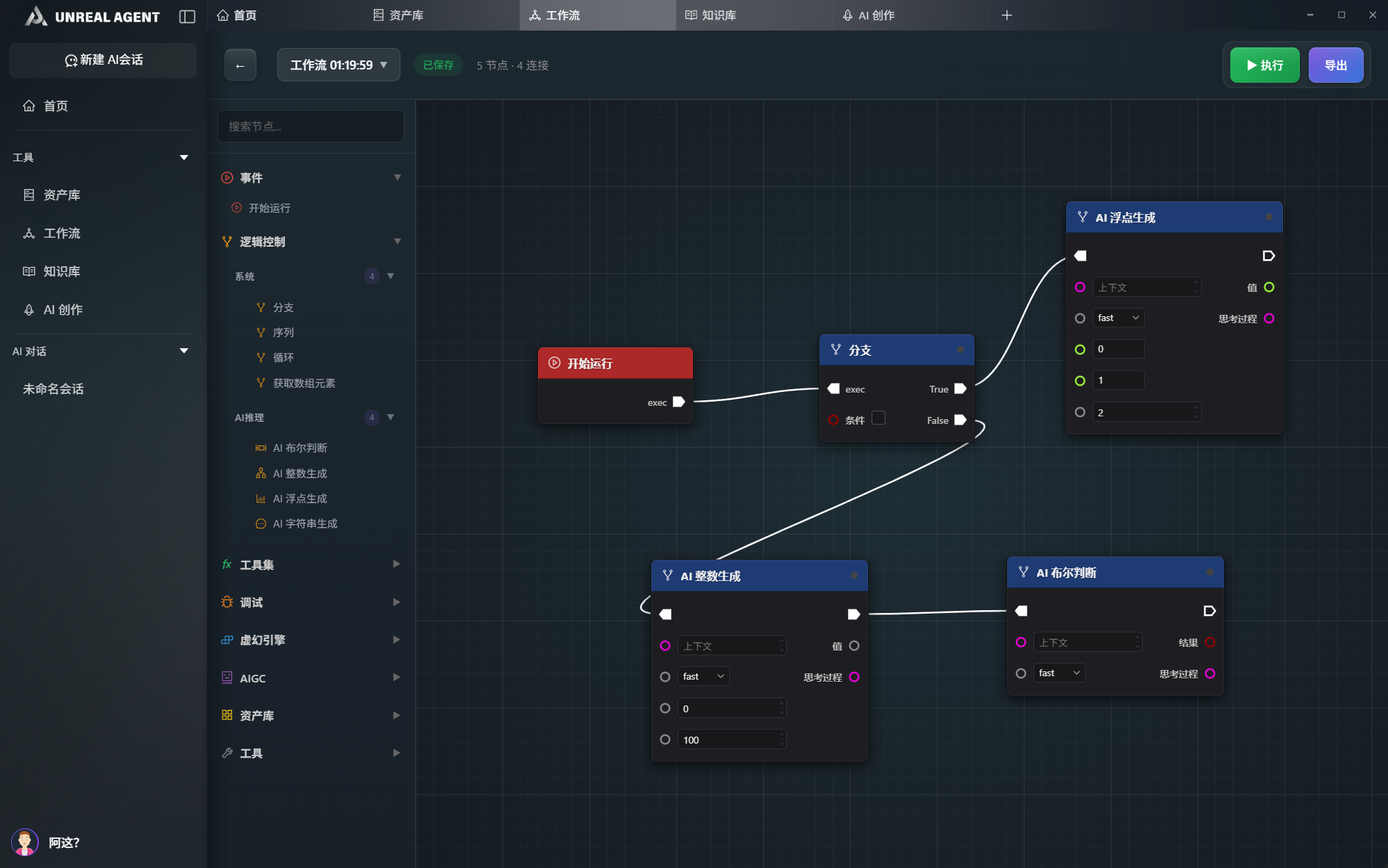Click the 导出 button
Screen dimensions: 1388x868
click(1335, 65)
